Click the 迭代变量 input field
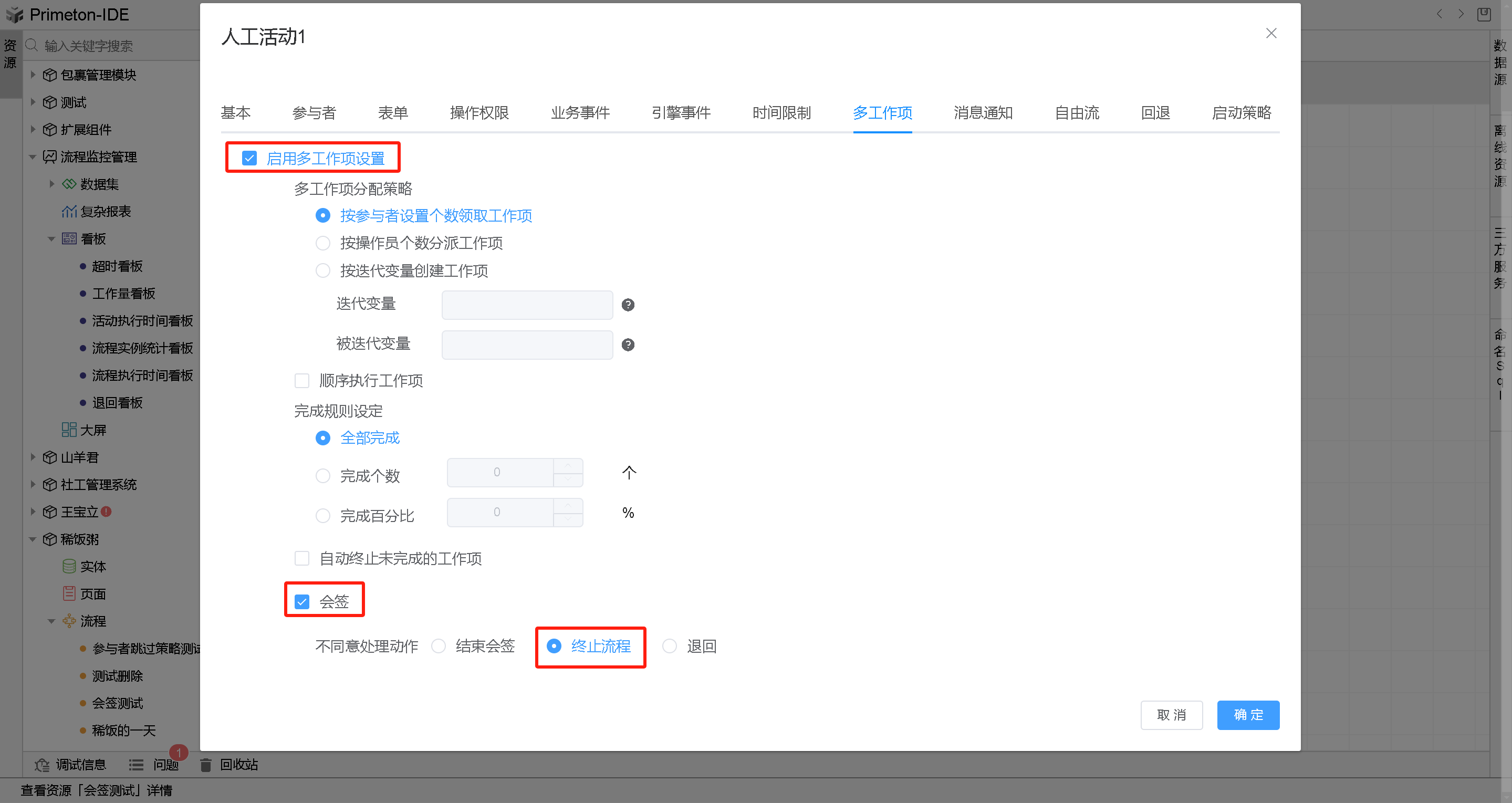 527,305
